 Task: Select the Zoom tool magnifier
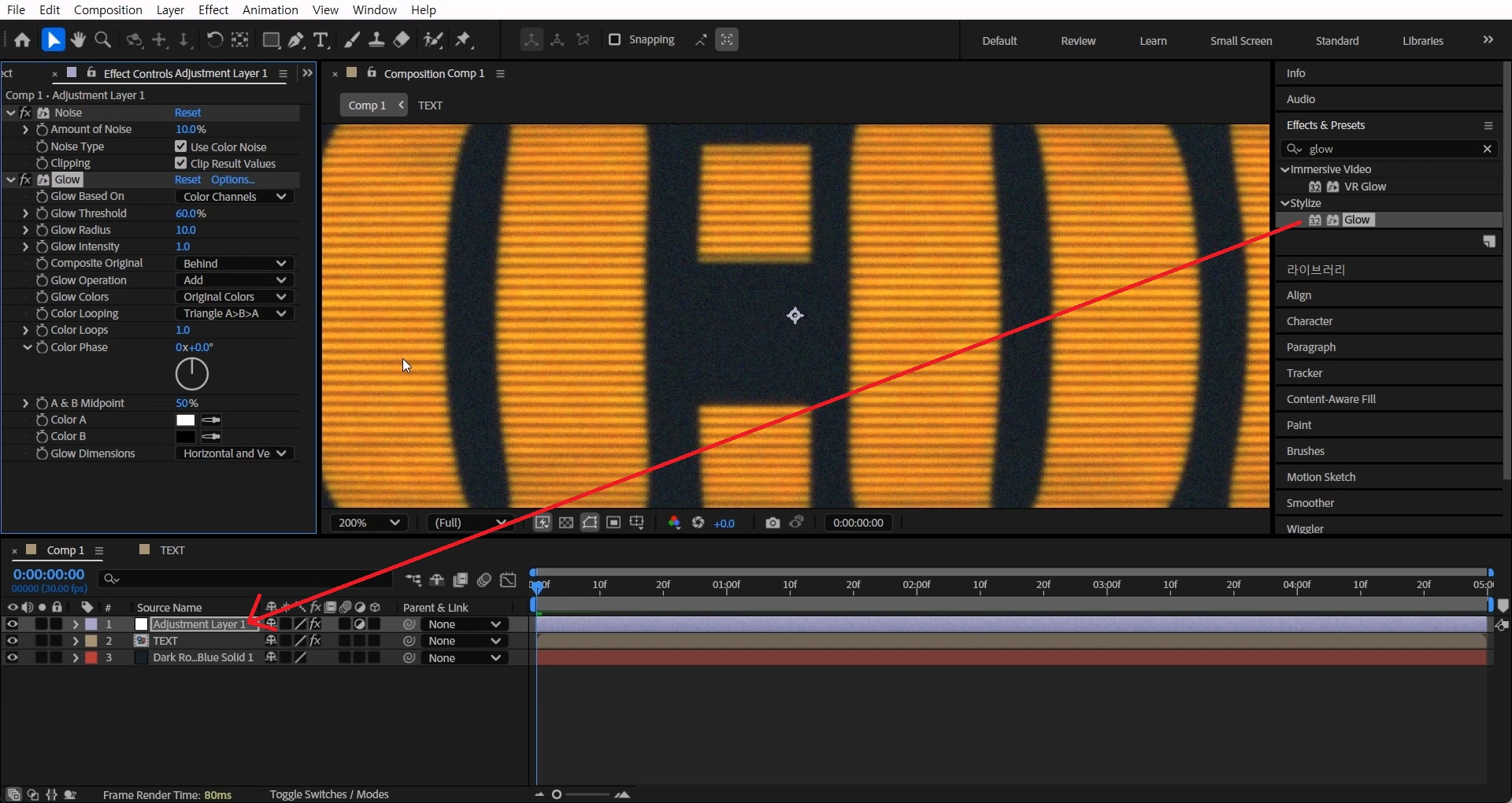click(102, 40)
